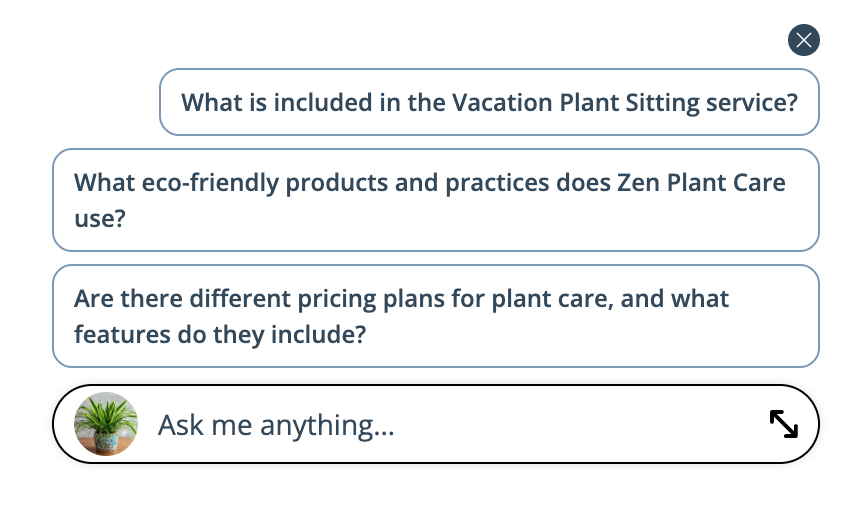Click the prompt bubble ending in "use?"
This screenshot has width=862, height=506.
pyautogui.click(x=436, y=200)
